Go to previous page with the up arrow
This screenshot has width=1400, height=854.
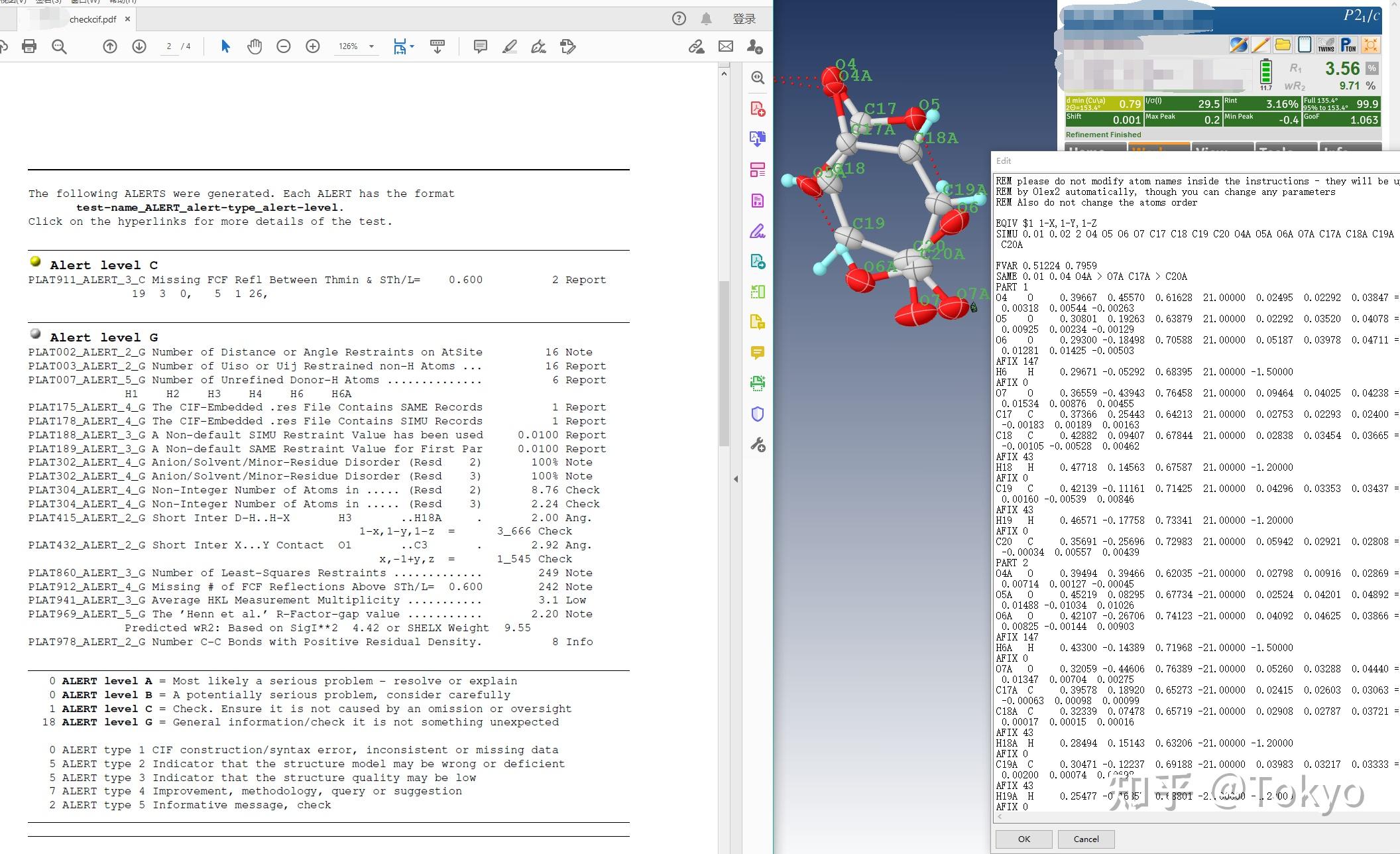coord(110,46)
